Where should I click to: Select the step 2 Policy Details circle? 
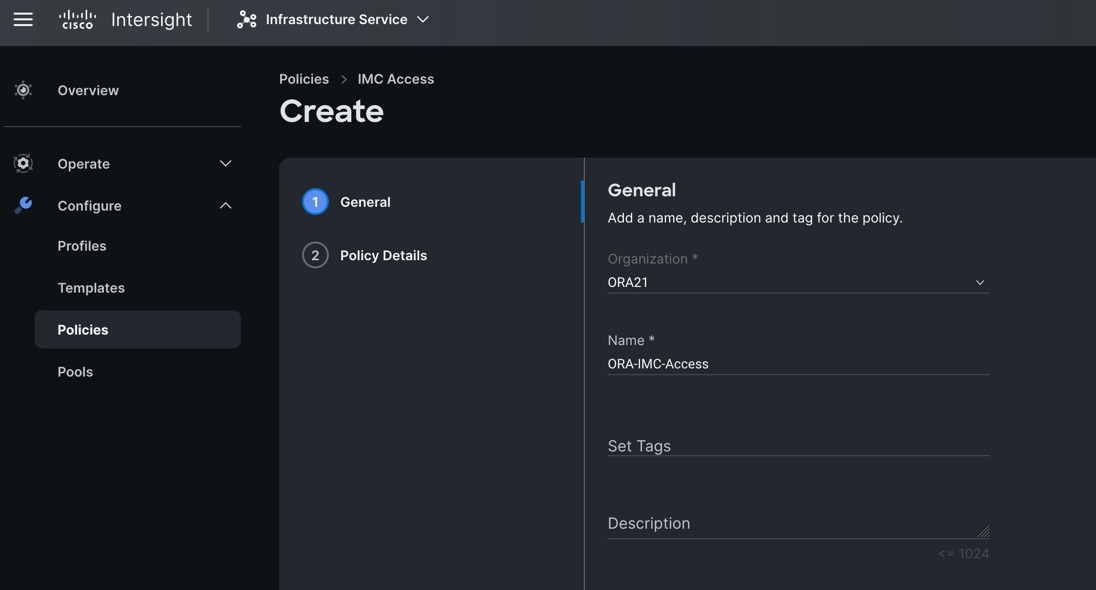(x=315, y=255)
